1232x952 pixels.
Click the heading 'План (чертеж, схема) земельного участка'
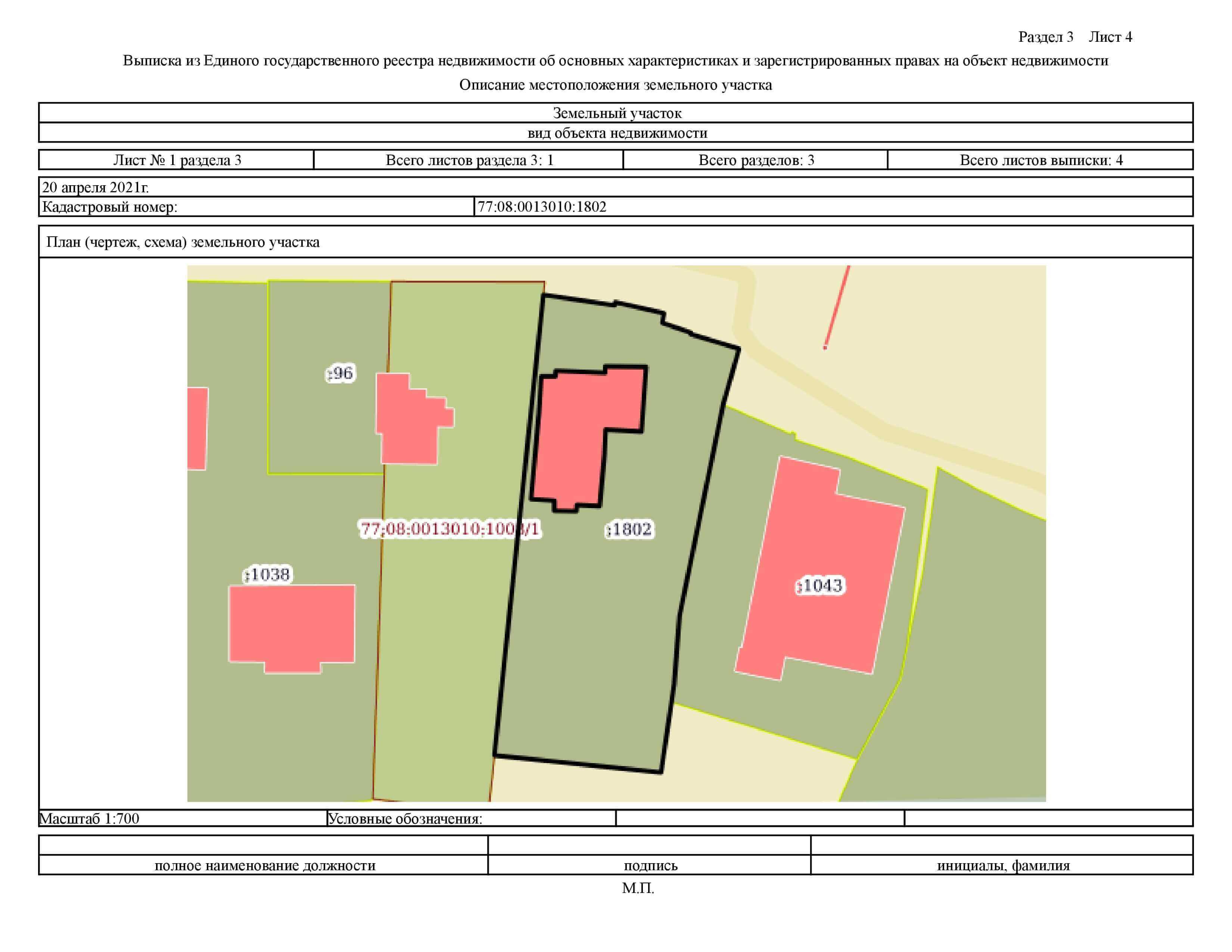point(183,242)
